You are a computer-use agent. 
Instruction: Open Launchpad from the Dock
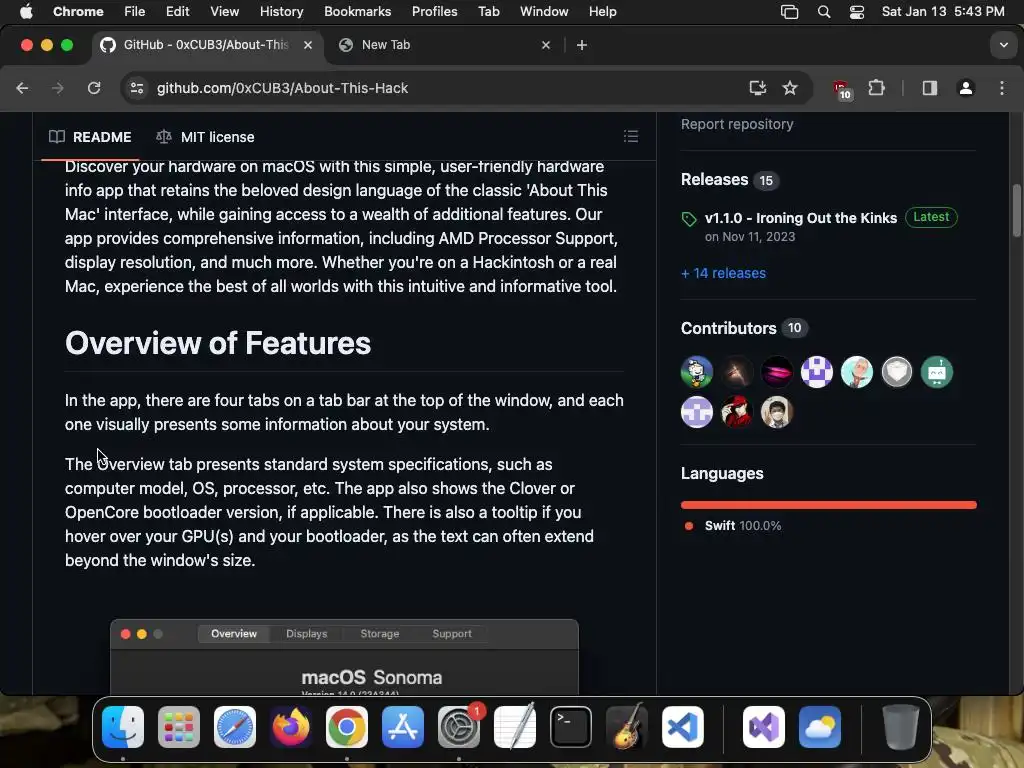pos(179,727)
